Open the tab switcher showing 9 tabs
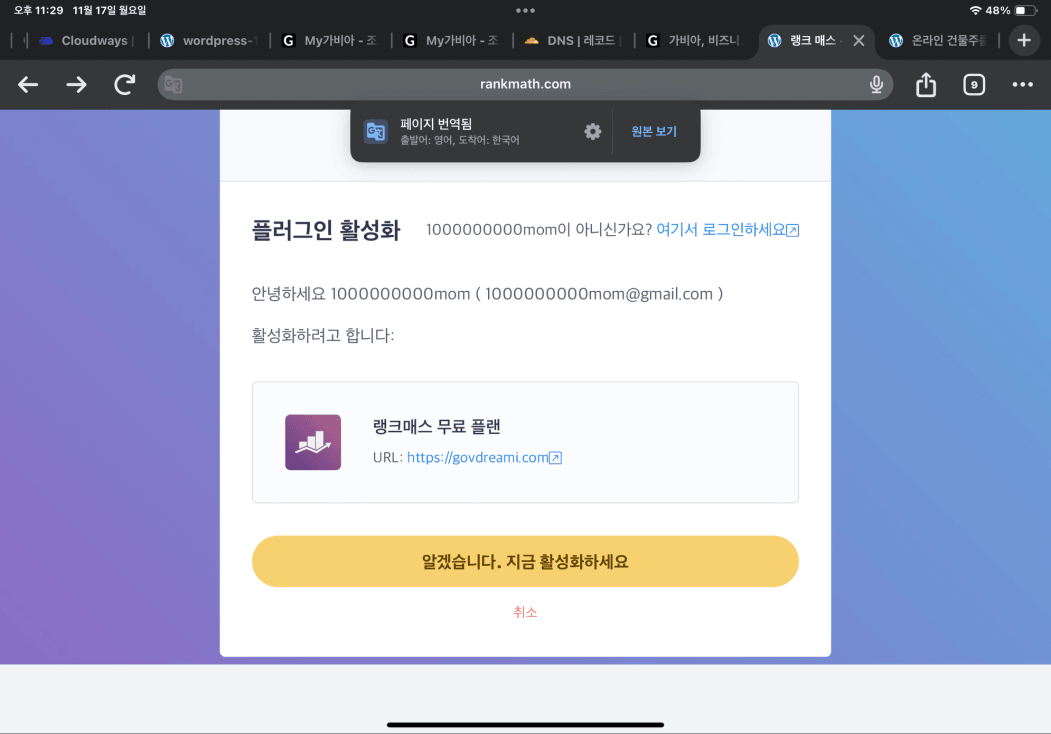This screenshot has height=734, width=1051. pos(974,85)
